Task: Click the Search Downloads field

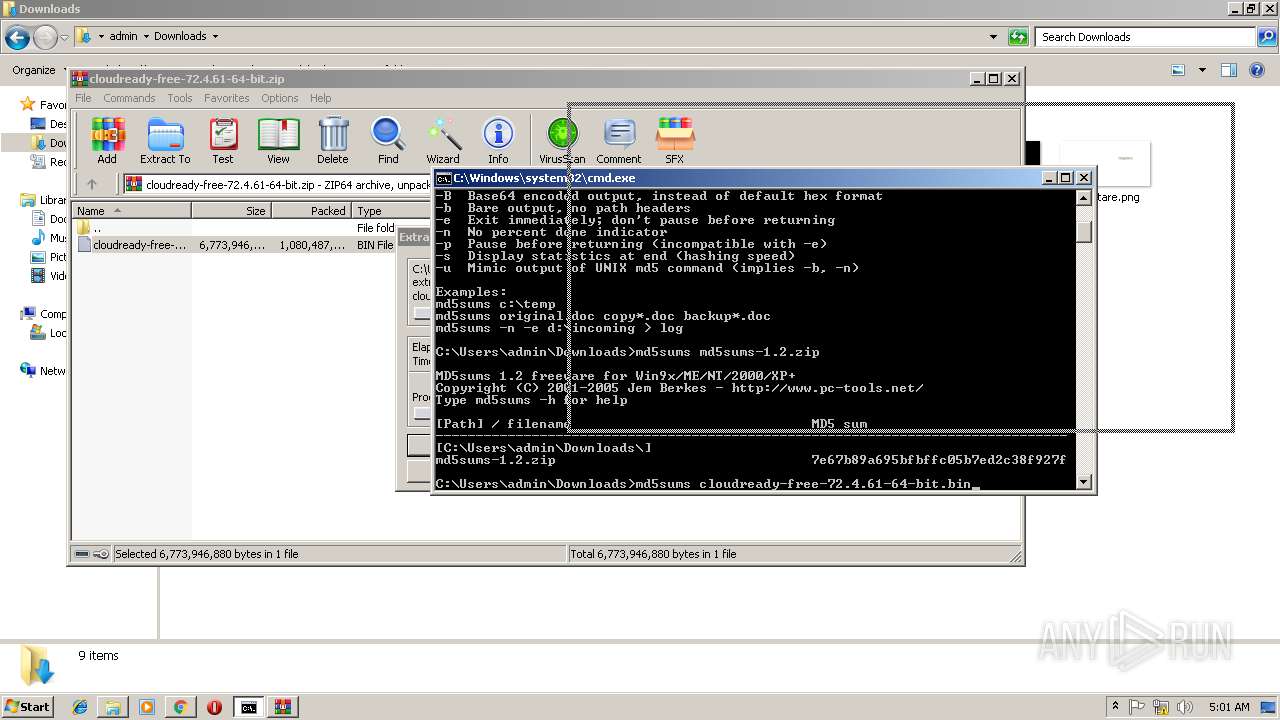Action: 1146,37
